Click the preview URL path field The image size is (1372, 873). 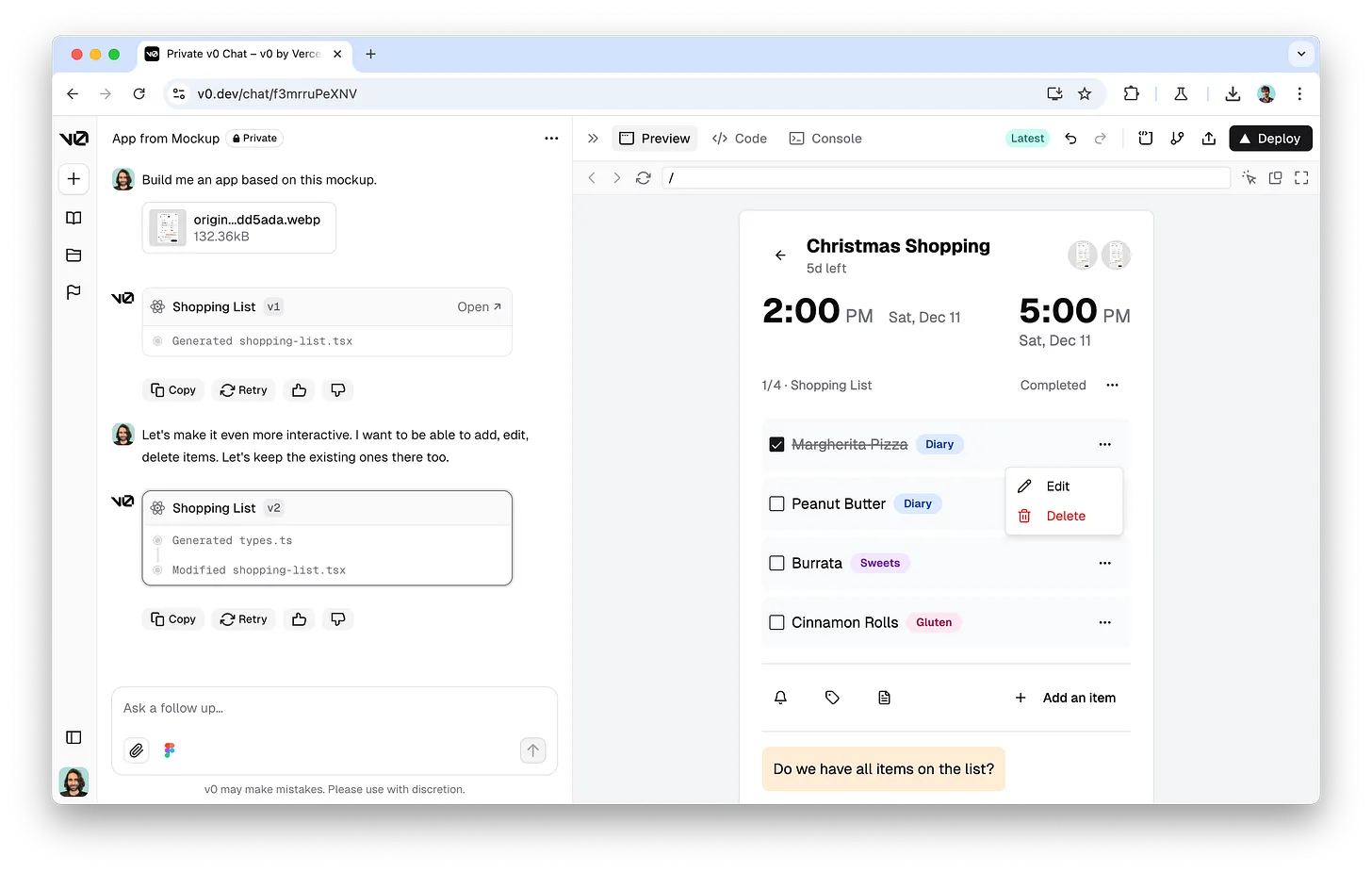point(946,177)
